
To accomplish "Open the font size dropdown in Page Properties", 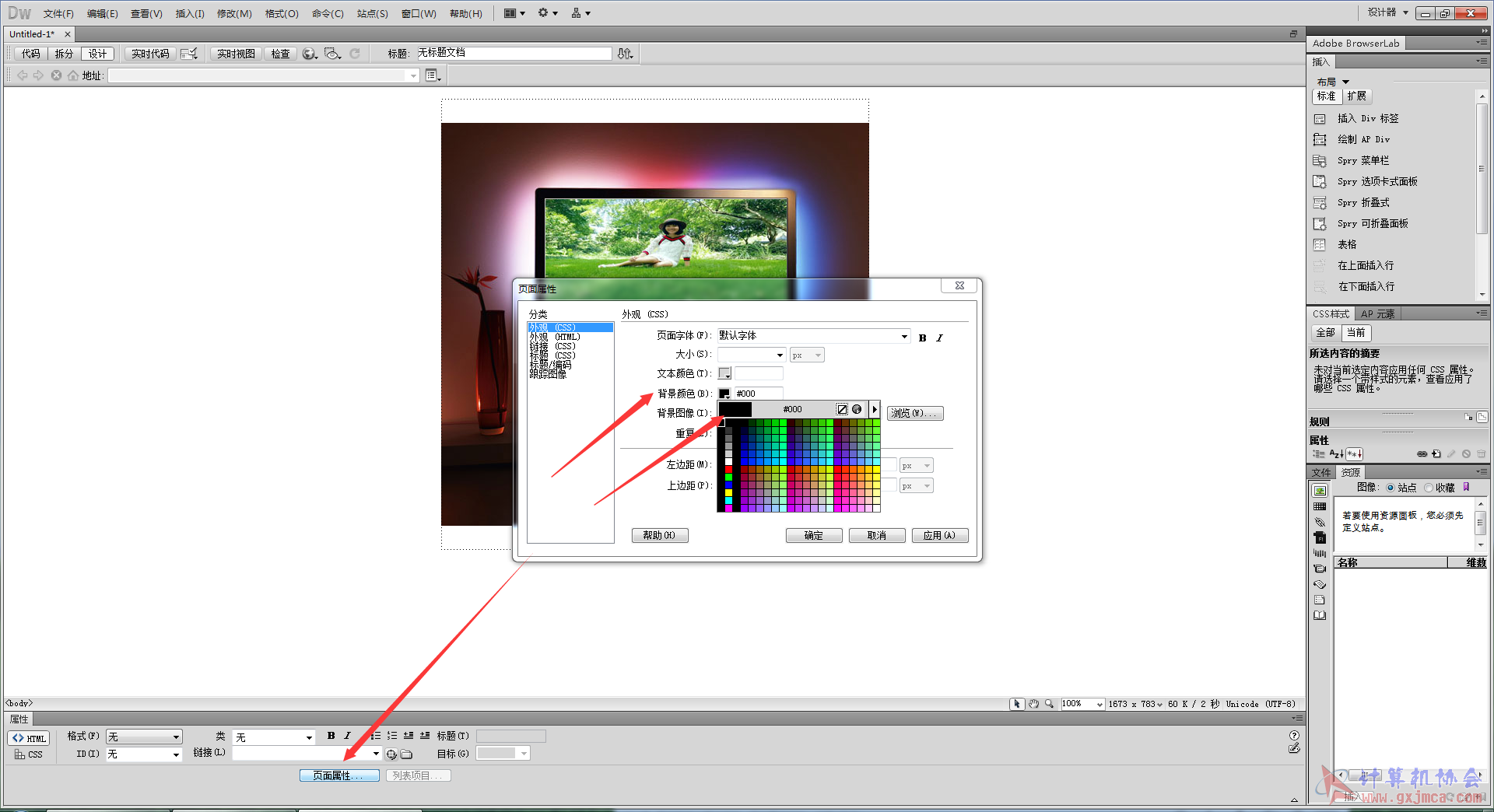I will (780, 355).
